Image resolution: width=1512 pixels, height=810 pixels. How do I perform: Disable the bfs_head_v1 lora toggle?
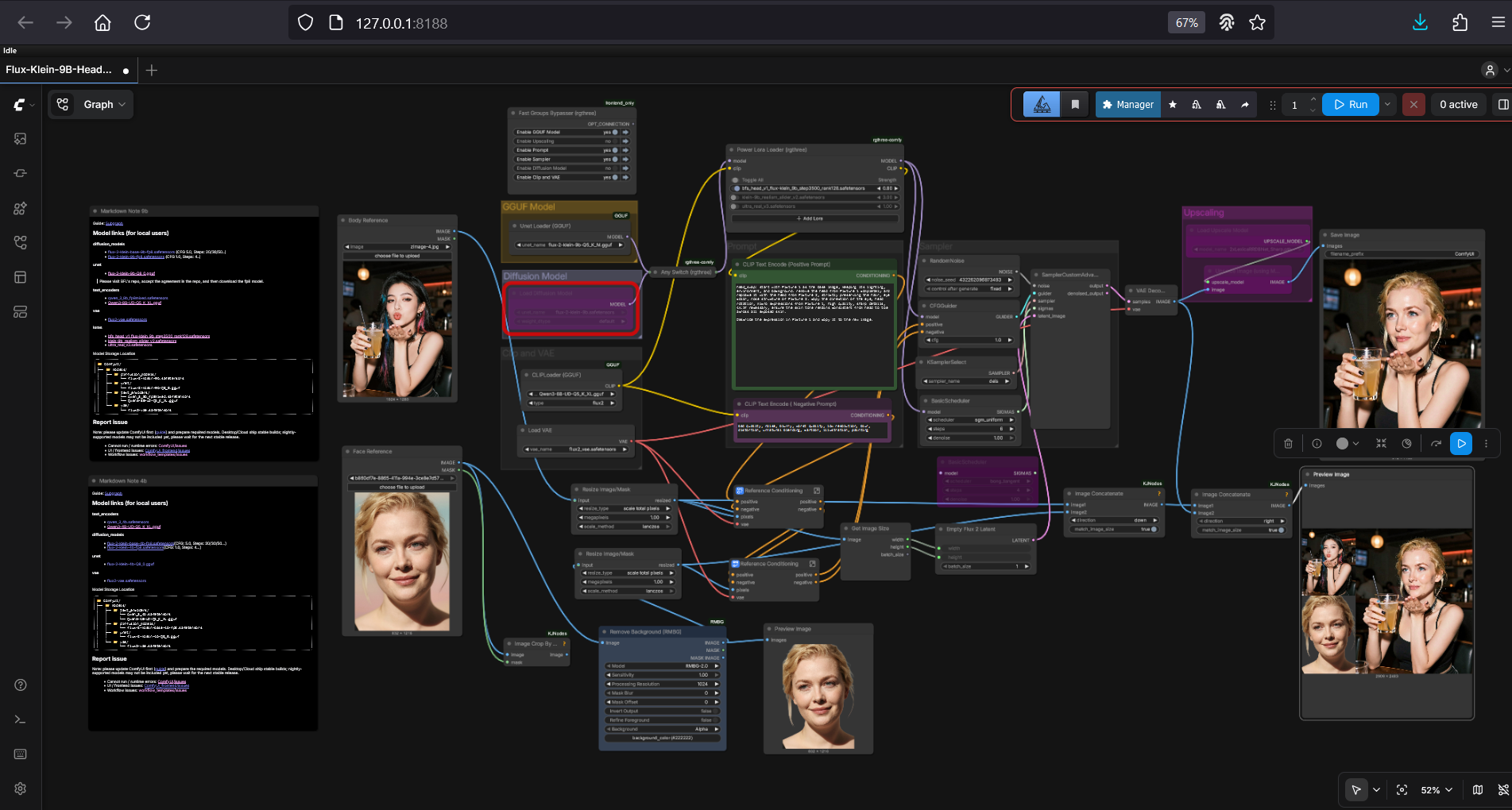737,188
